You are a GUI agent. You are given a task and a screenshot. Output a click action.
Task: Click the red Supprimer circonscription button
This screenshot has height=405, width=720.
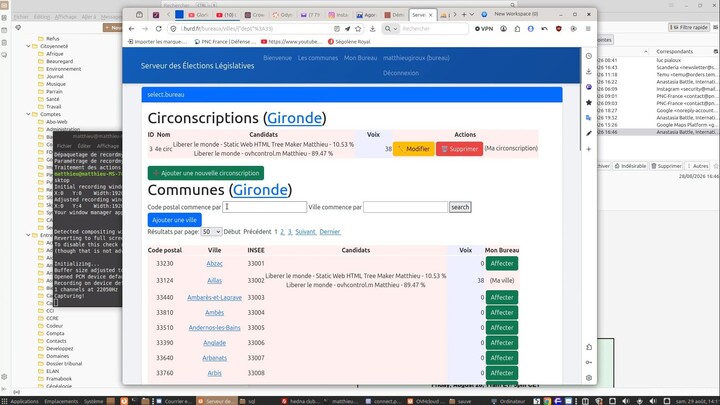coord(459,149)
